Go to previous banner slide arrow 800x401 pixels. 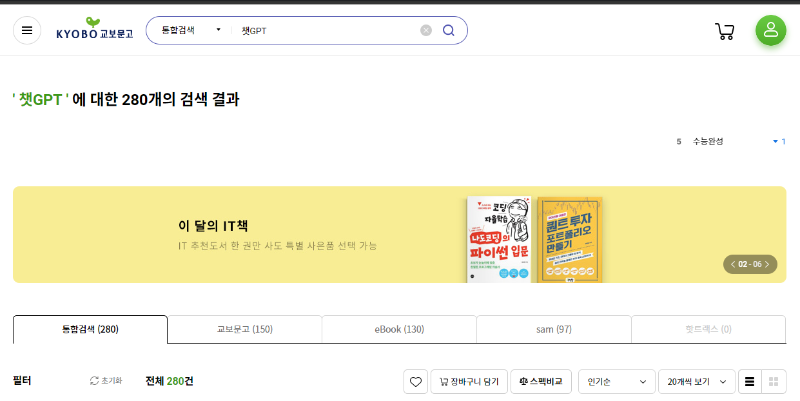[733, 264]
